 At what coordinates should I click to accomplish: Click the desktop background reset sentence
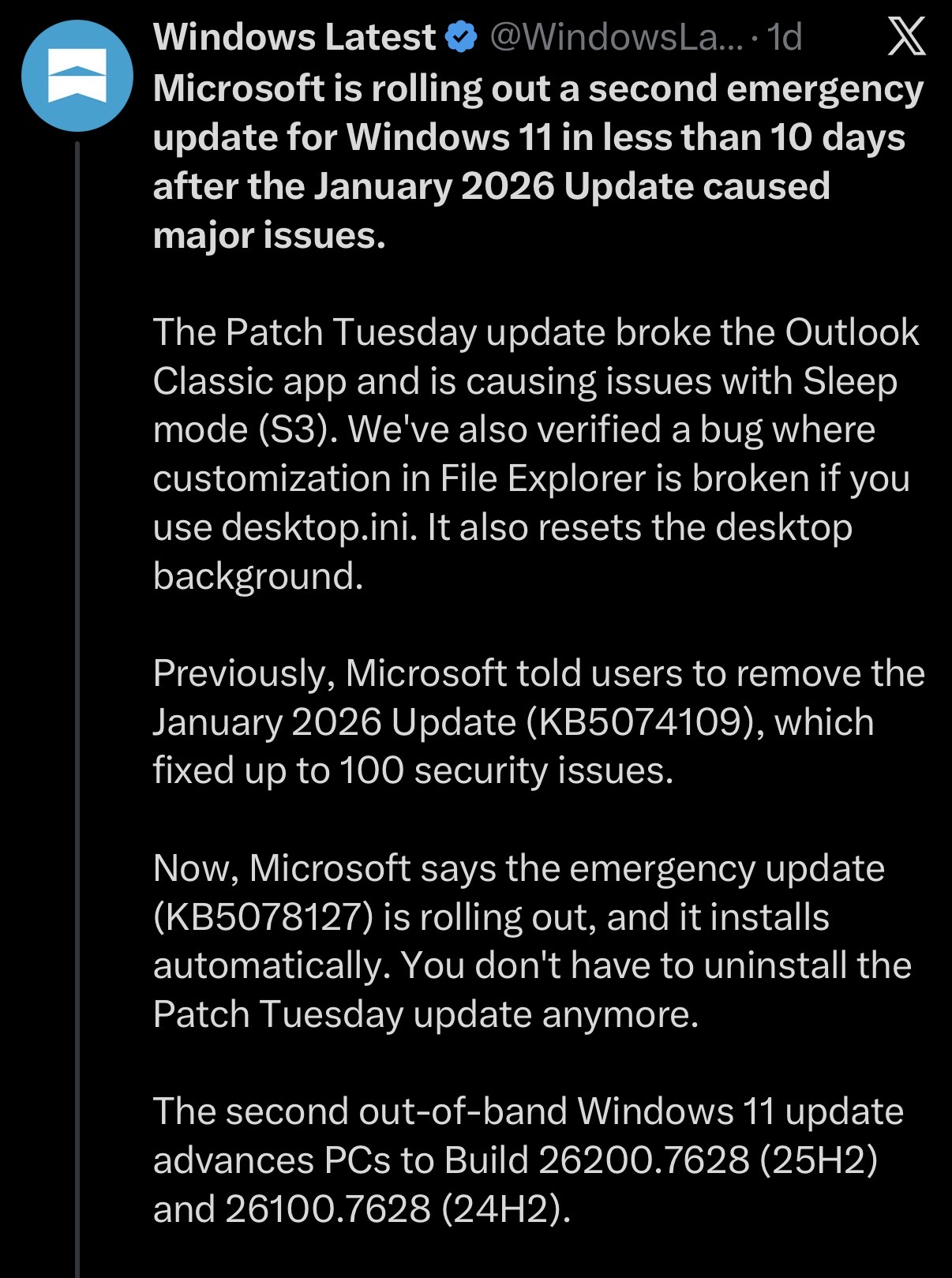pos(502,551)
